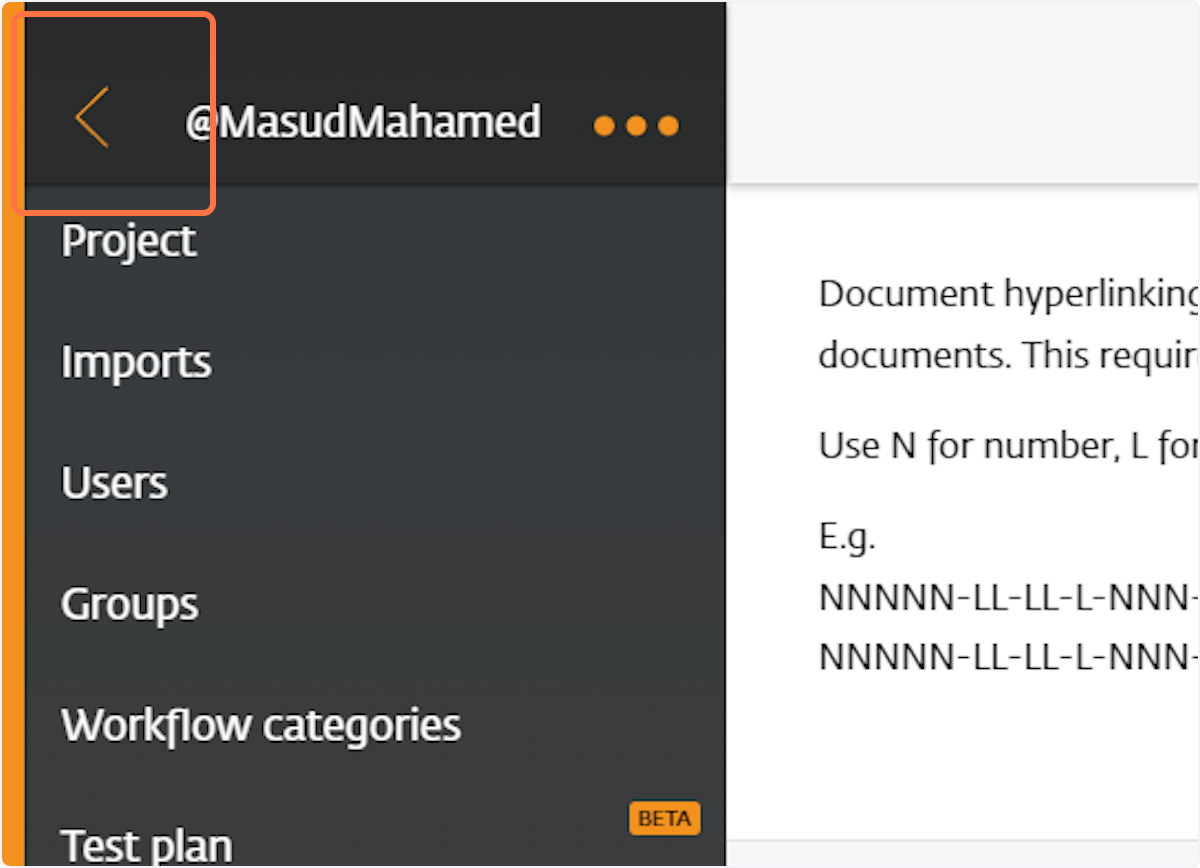Click the 'E.g.' example label
This screenshot has width=1200, height=868.
pyautogui.click(x=847, y=538)
